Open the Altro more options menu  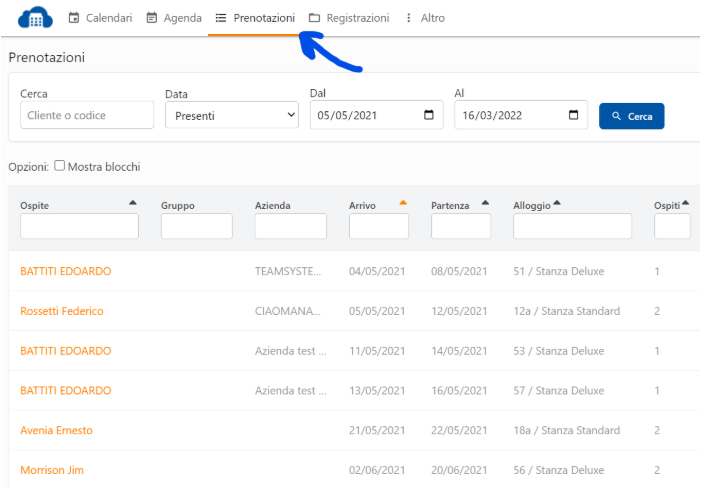tap(424, 18)
